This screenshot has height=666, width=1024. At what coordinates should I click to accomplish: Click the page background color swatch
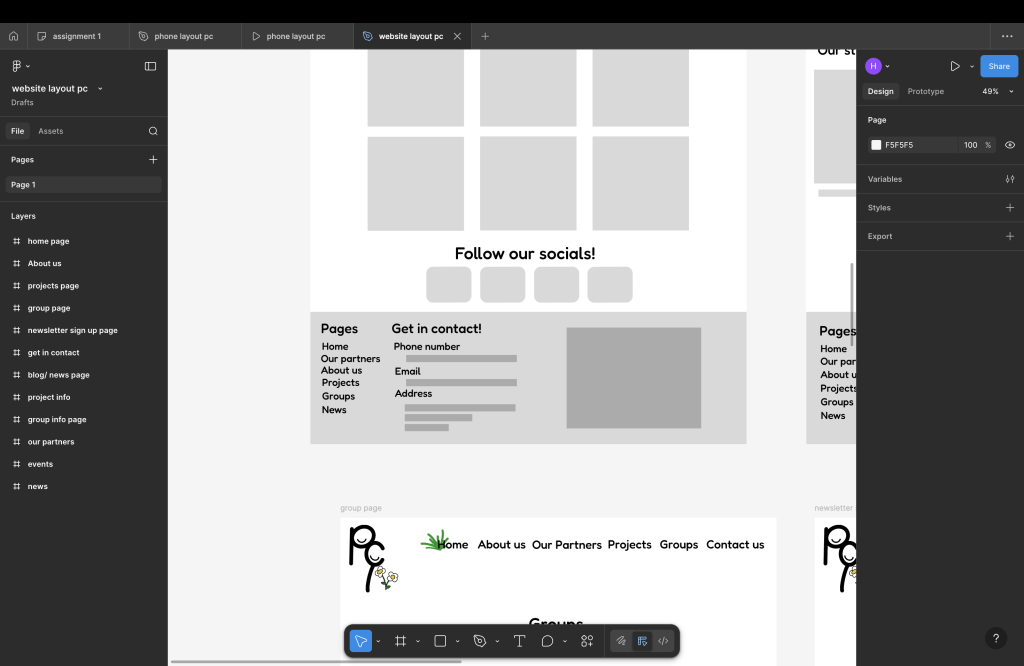(x=876, y=145)
